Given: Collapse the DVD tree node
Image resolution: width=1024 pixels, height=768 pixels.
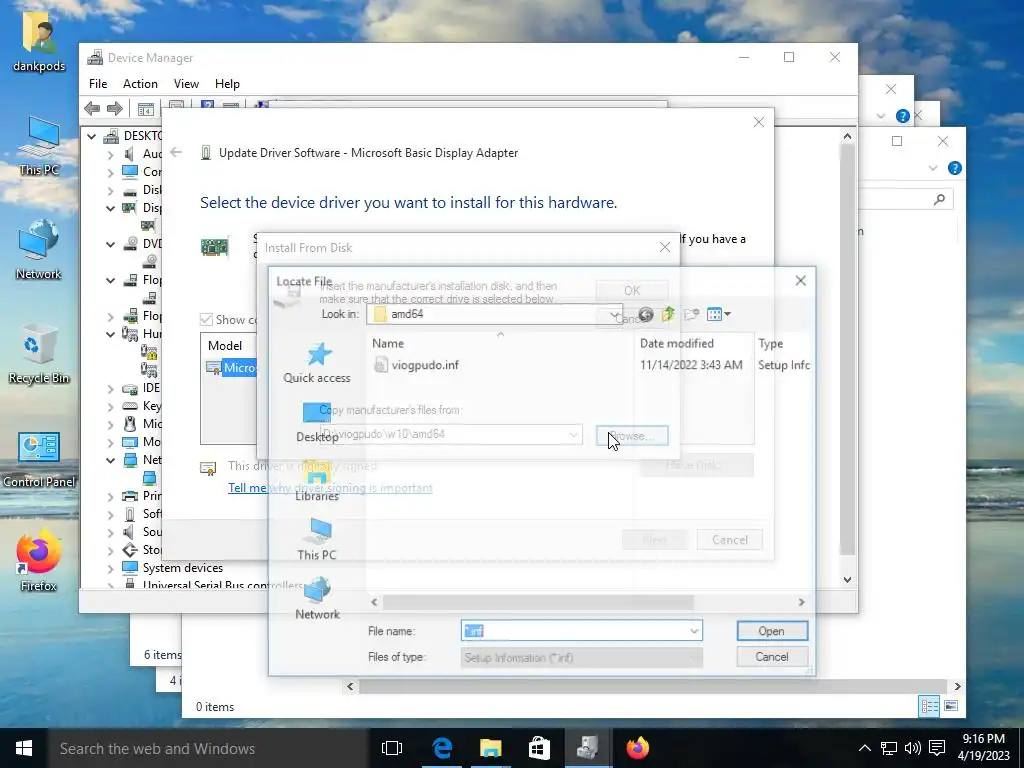Looking at the screenshot, I should click(x=110, y=244).
